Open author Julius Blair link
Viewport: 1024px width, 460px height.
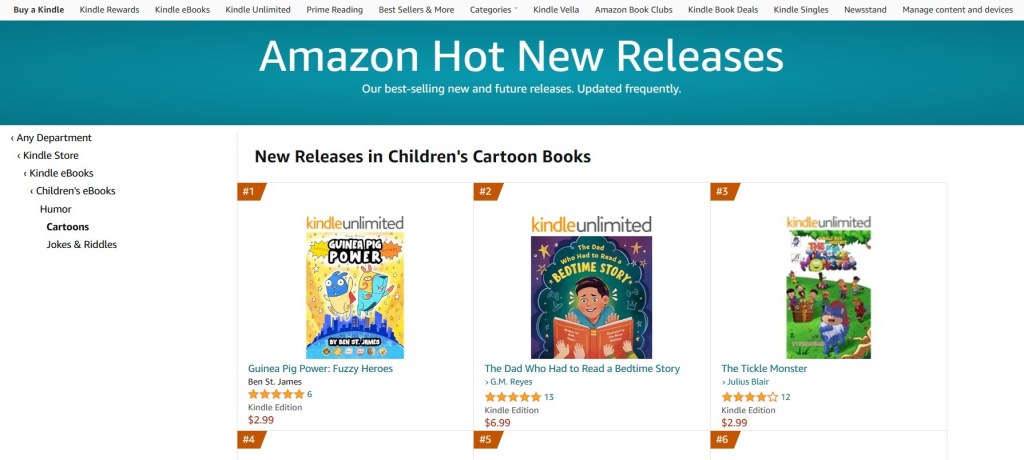point(752,382)
